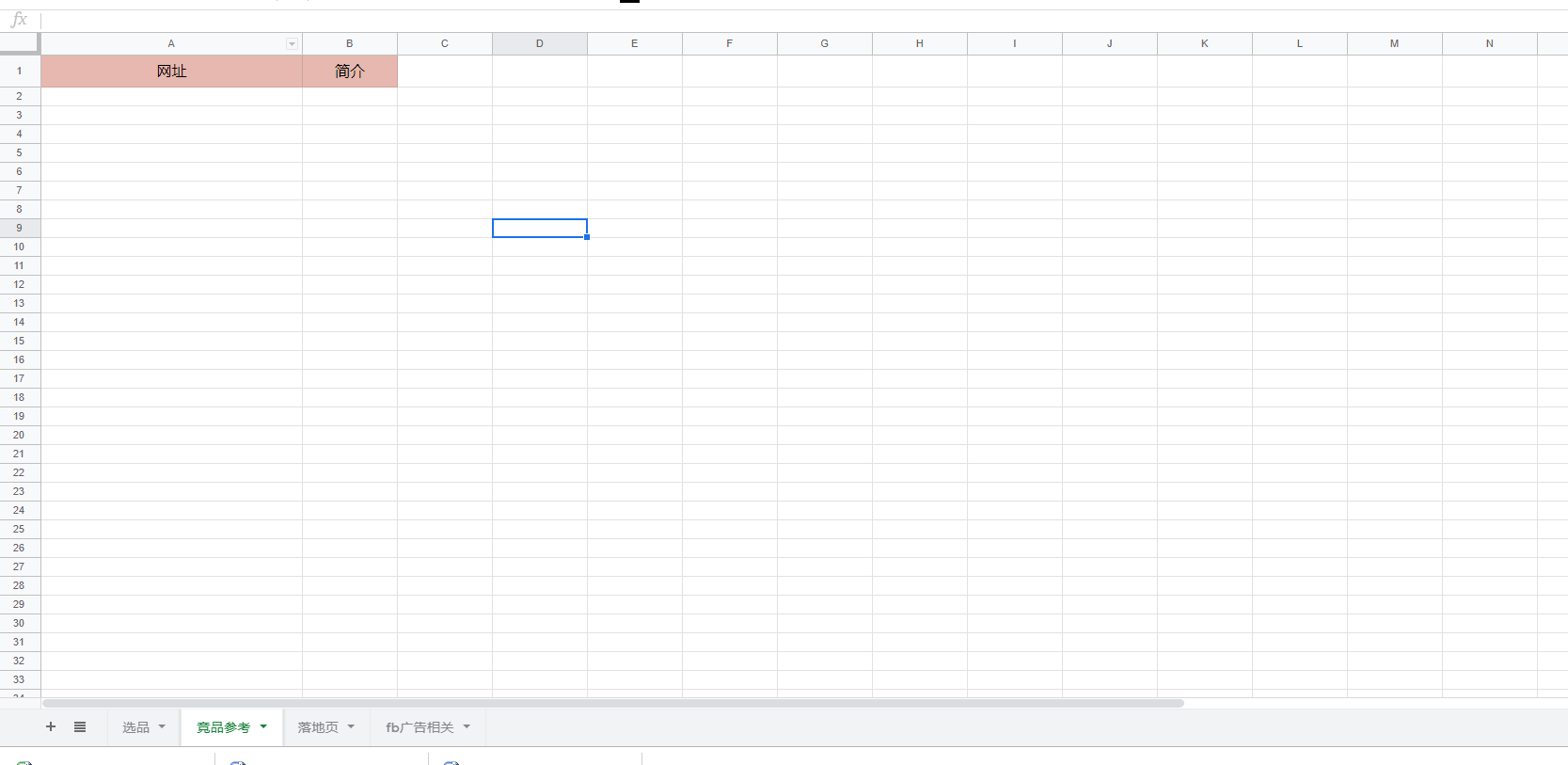The image size is (1568, 765).
Task: Click the horizontal scrollbar
Action: [611, 703]
